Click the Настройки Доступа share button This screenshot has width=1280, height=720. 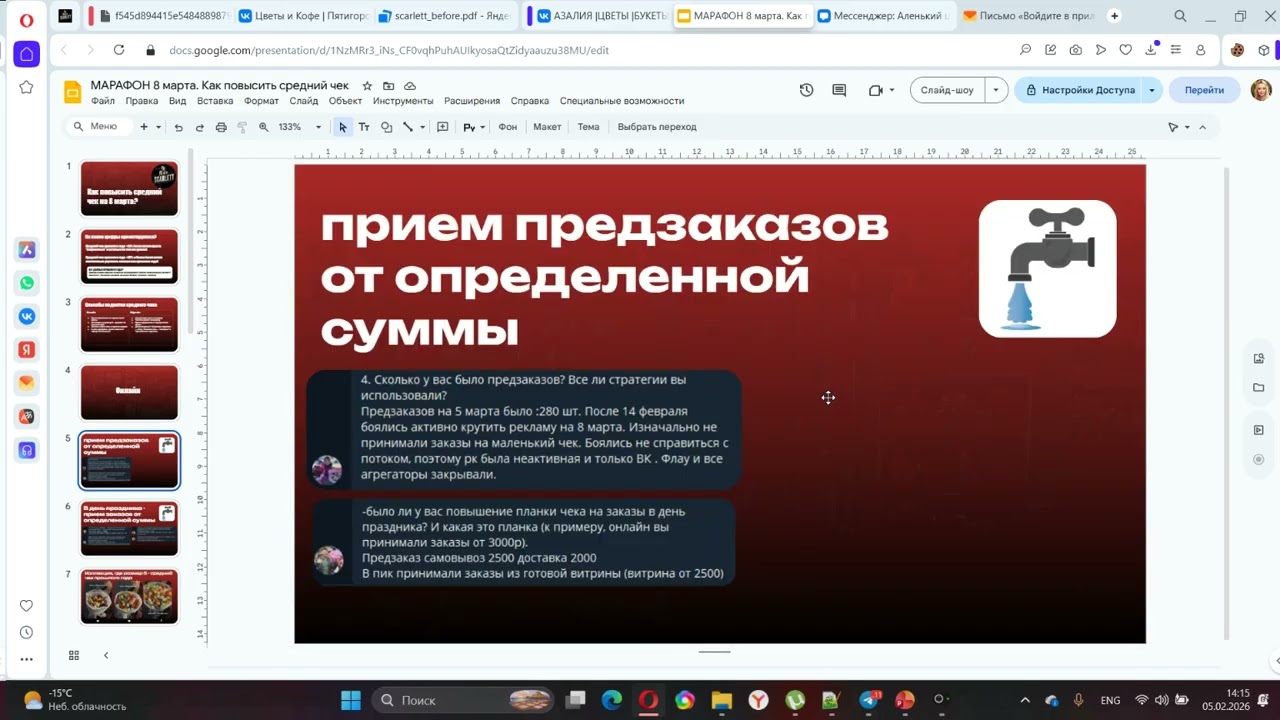(1079, 90)
